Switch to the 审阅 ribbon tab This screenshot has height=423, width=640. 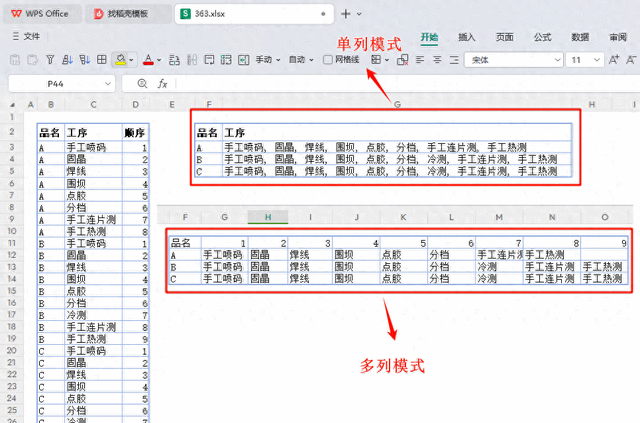point(618,37)
